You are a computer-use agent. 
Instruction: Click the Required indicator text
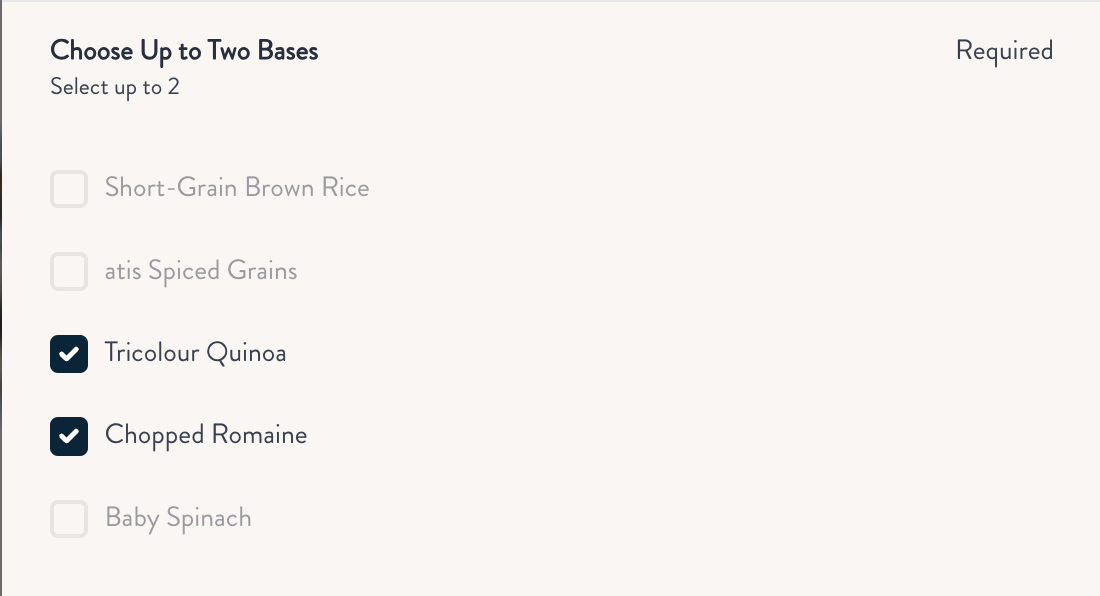click(x=1004, y=50)
